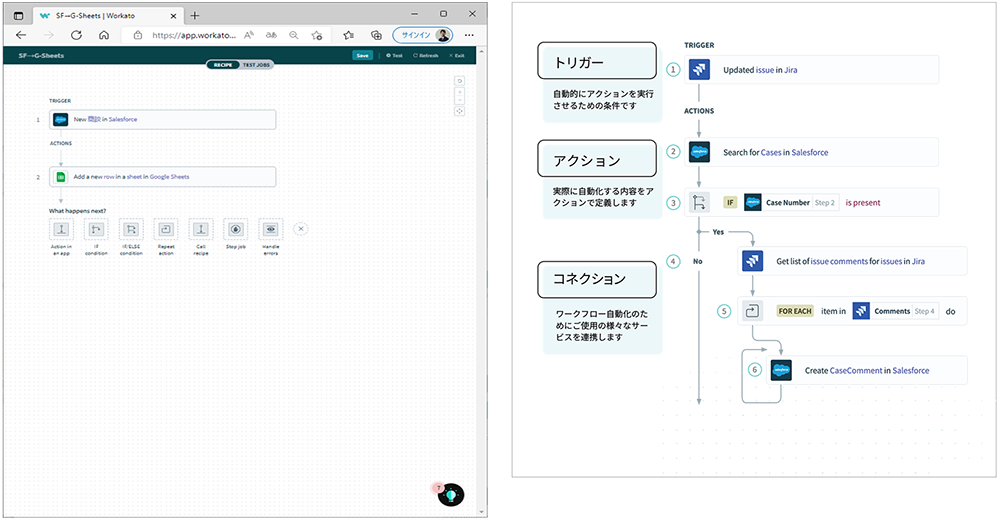The image size is (1000, 521).
Task: Add a Handle errors step
Action: (x=270, y=229)
